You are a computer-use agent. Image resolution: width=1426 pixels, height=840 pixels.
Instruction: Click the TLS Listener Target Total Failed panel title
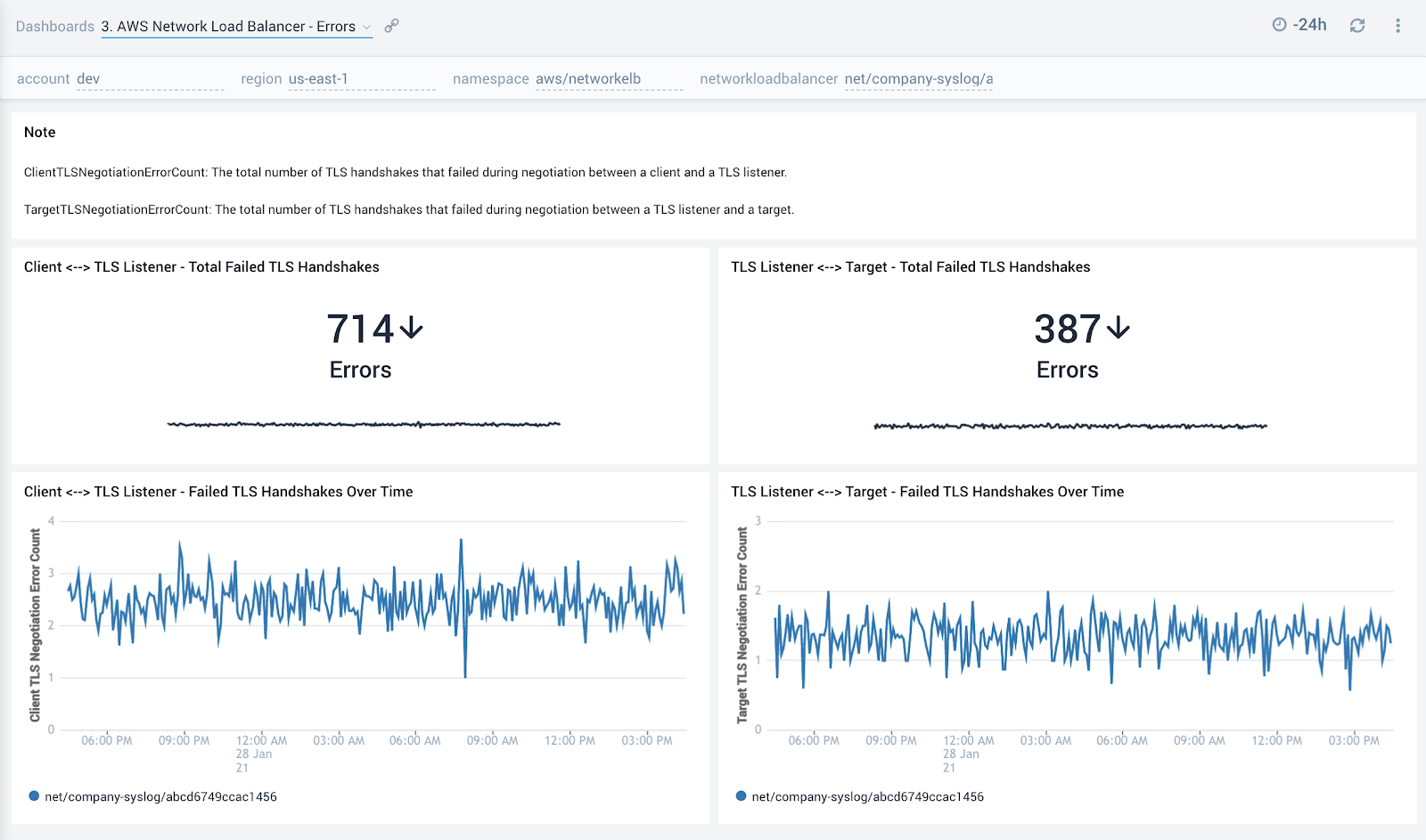910,266
